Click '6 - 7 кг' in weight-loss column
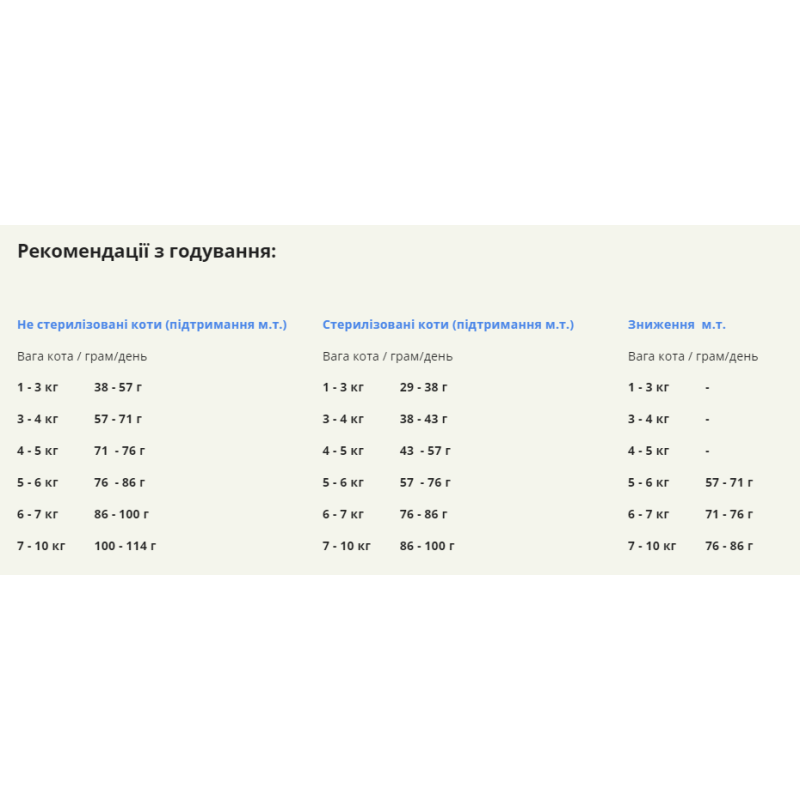 648,514
